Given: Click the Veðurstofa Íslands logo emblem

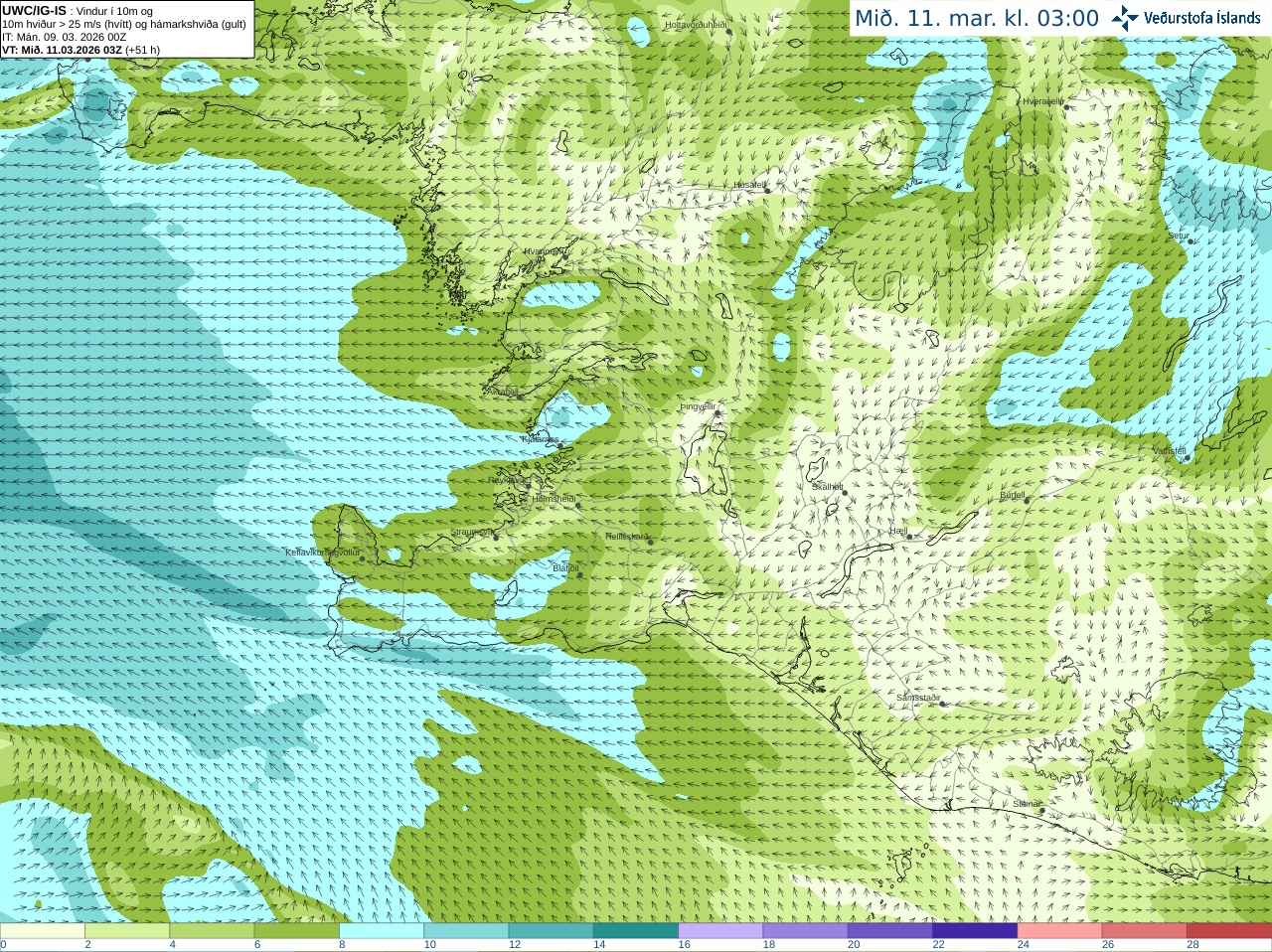Looking at the screenshot, I should pos(1125,18).
